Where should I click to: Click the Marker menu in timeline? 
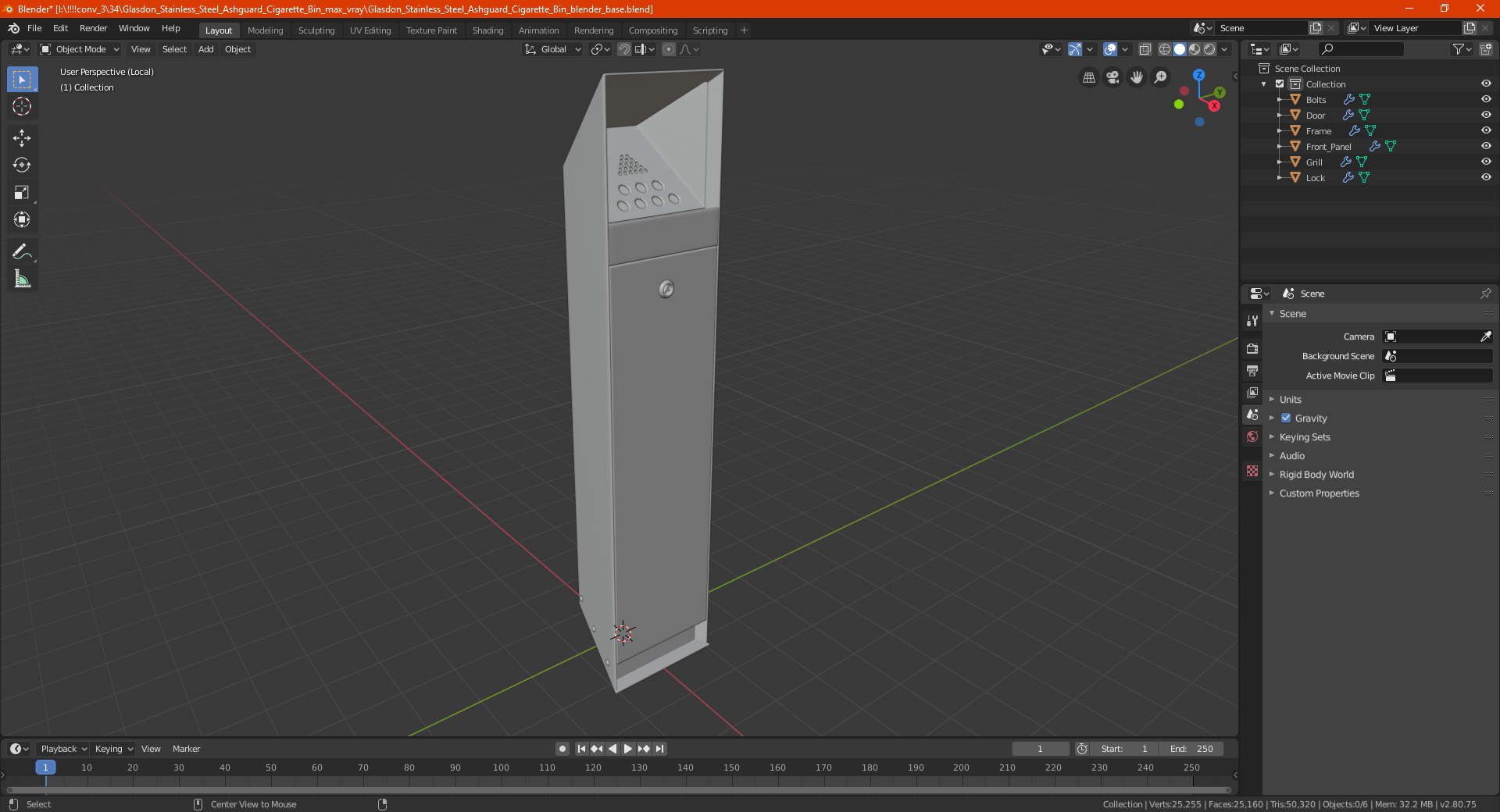186,749
